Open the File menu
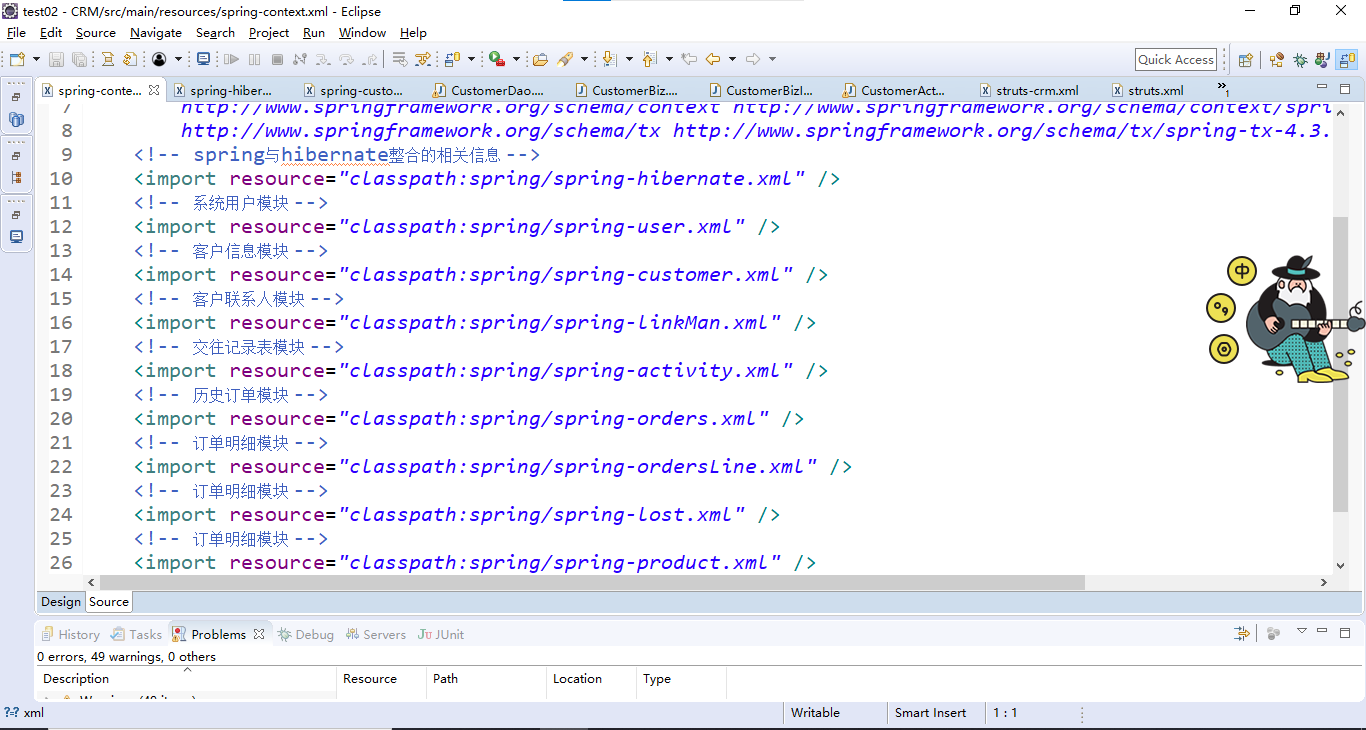This screenshot has width=1366, height=730. pyautogui.click(x=16, y=33)
